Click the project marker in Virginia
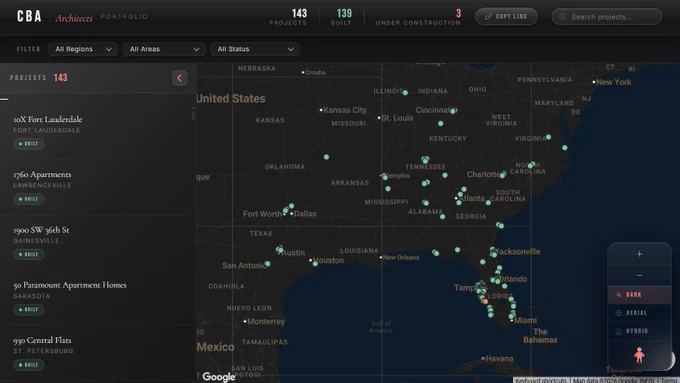This screenshot has width=680, height=383. [549, 137]
